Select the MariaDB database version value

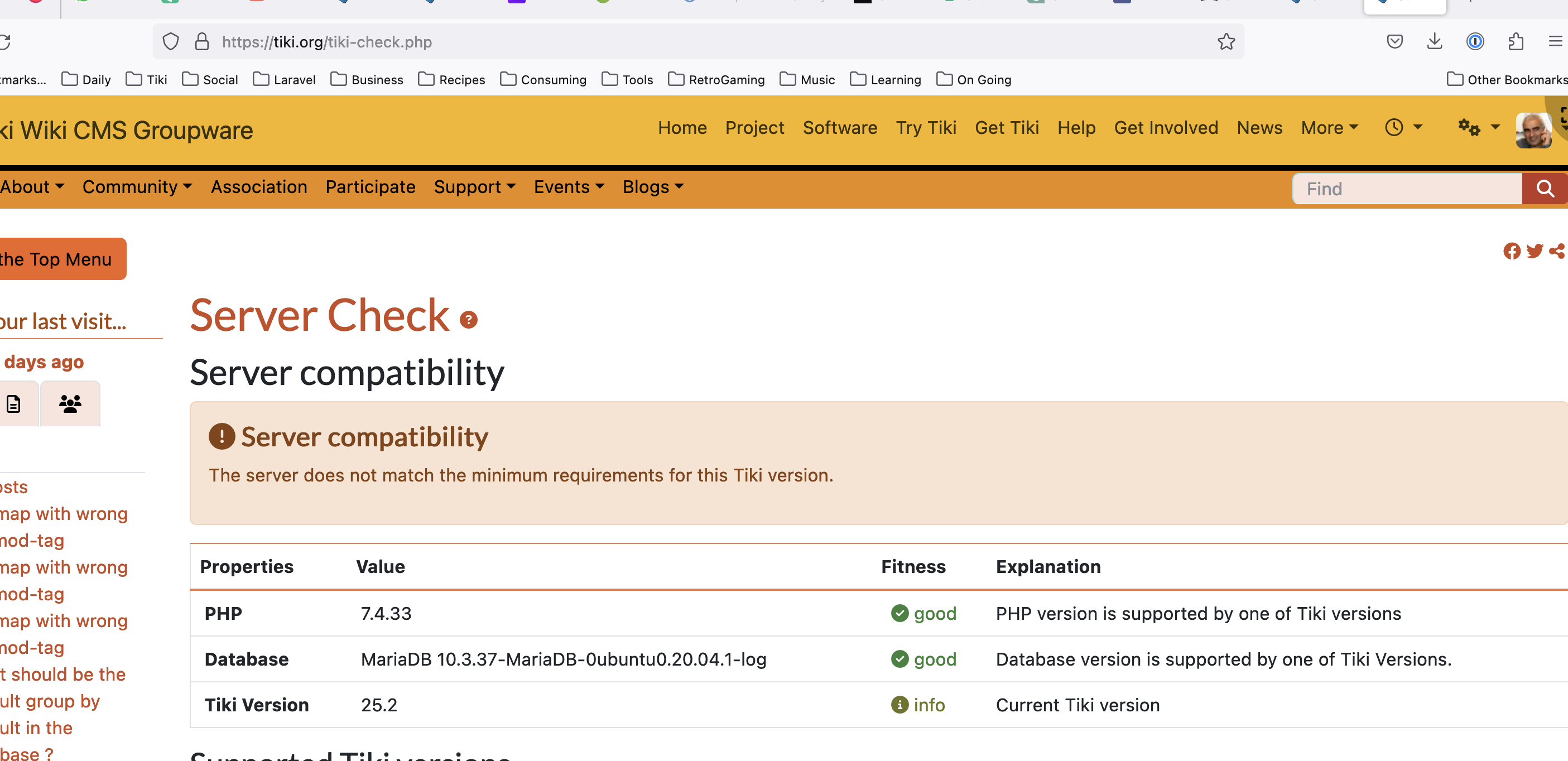tap(563, 659)
